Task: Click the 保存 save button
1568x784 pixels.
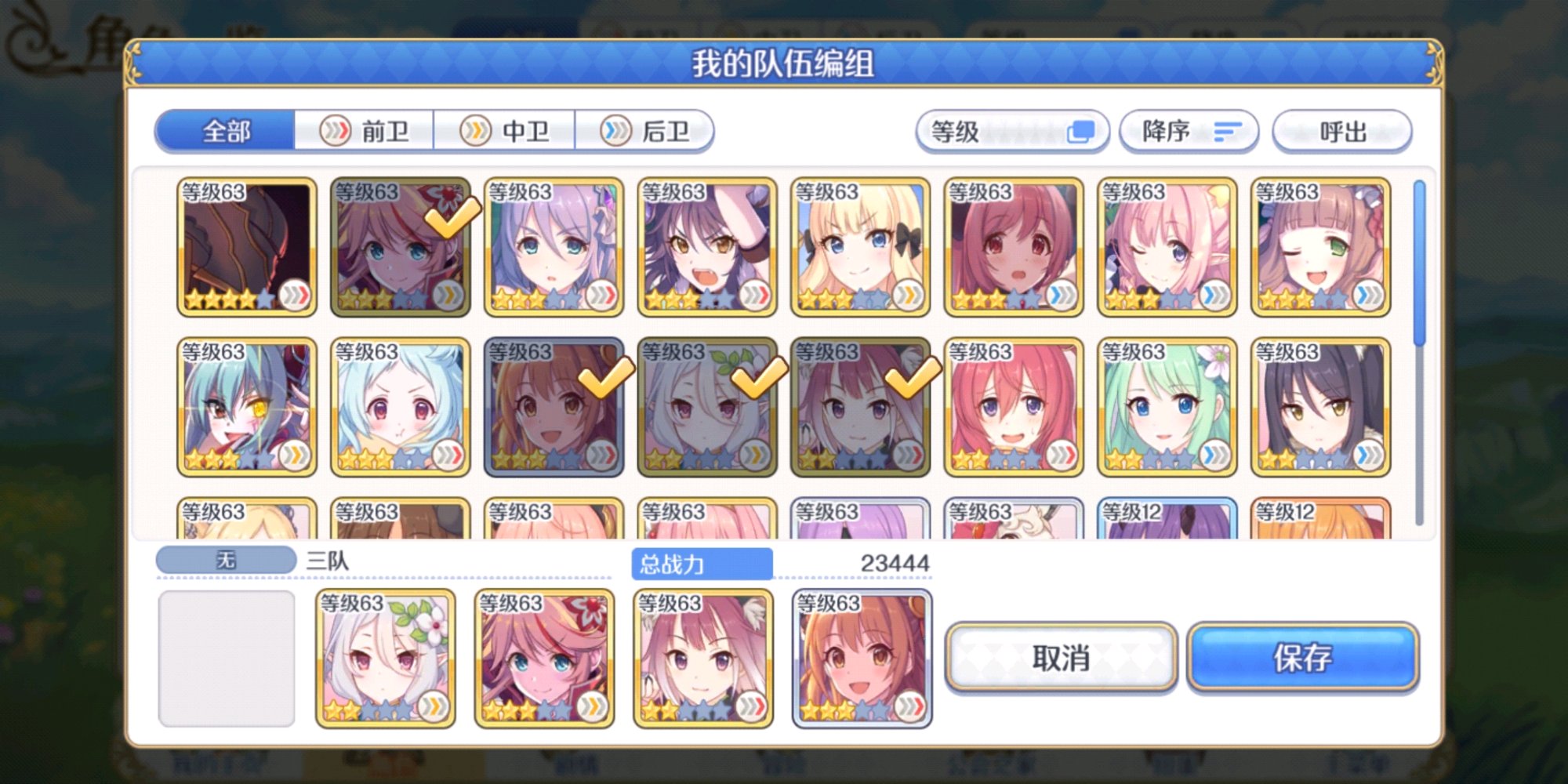Action: click(x=1302, y=657)
